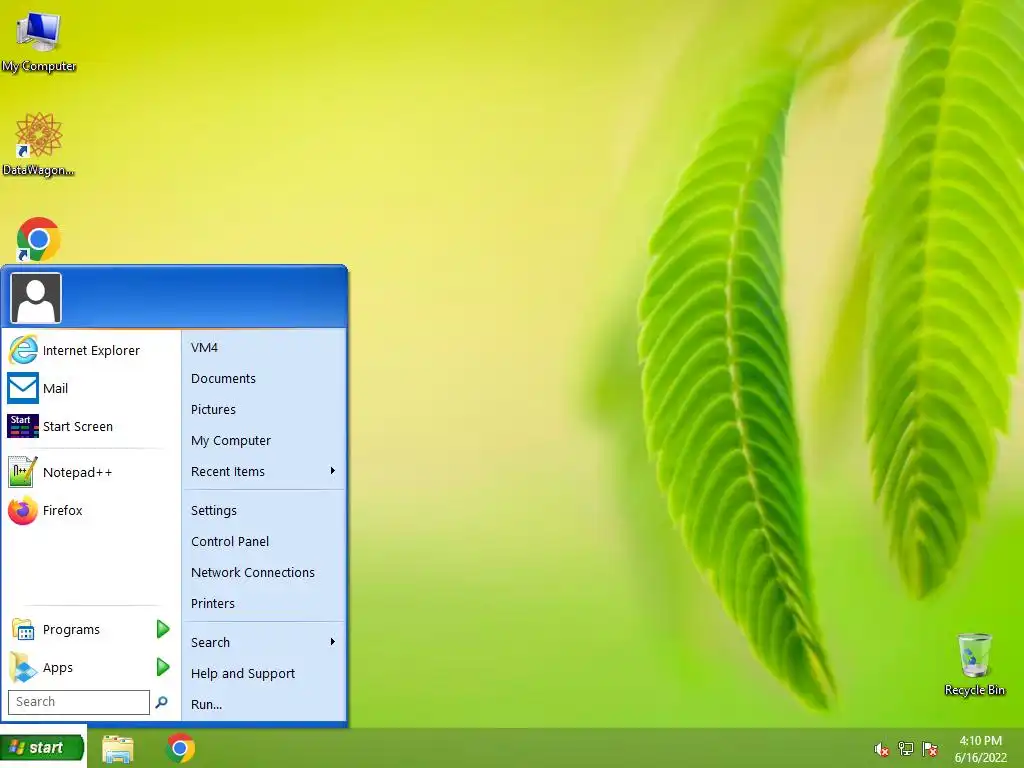
Task: Click the green start button
Action: (42, 748)
